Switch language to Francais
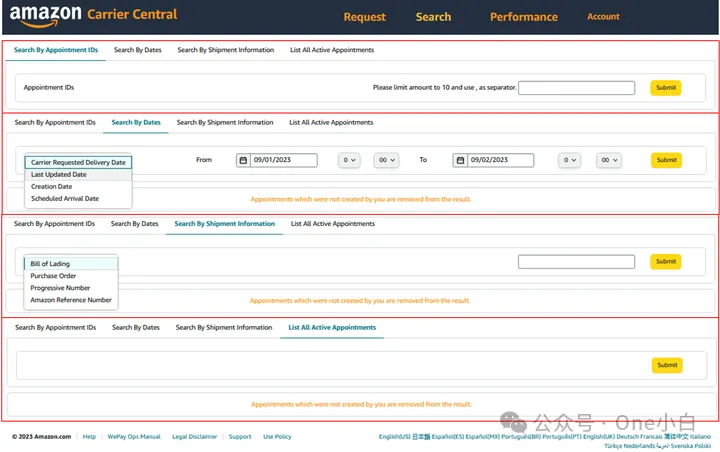The width and height of the screenshot is (720, 452). click(651, 437)
